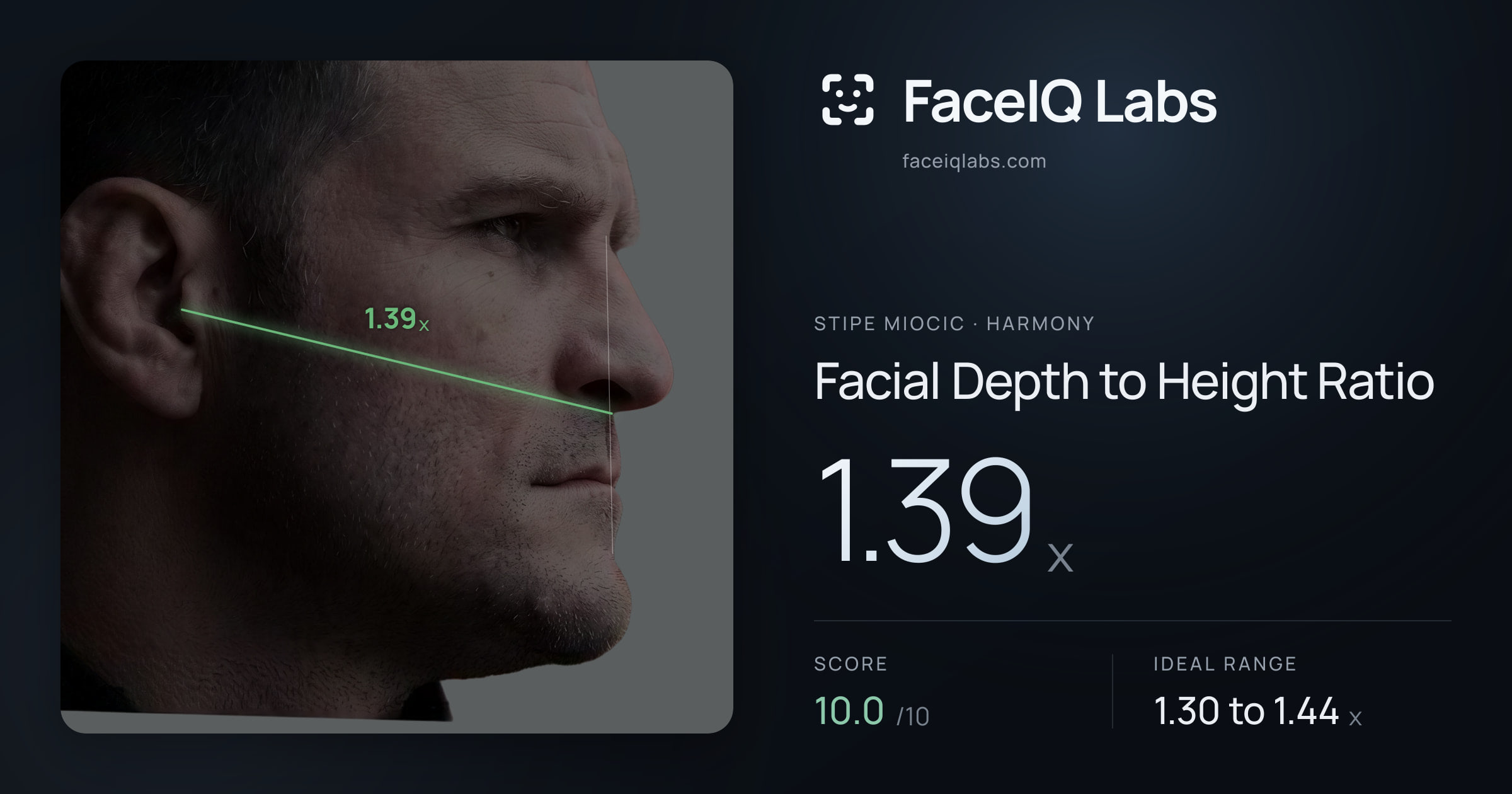1512x794 pixels.
Task: Click the STIPE MIOCIC · HARMONY label
Action: [x=954, y=323]
